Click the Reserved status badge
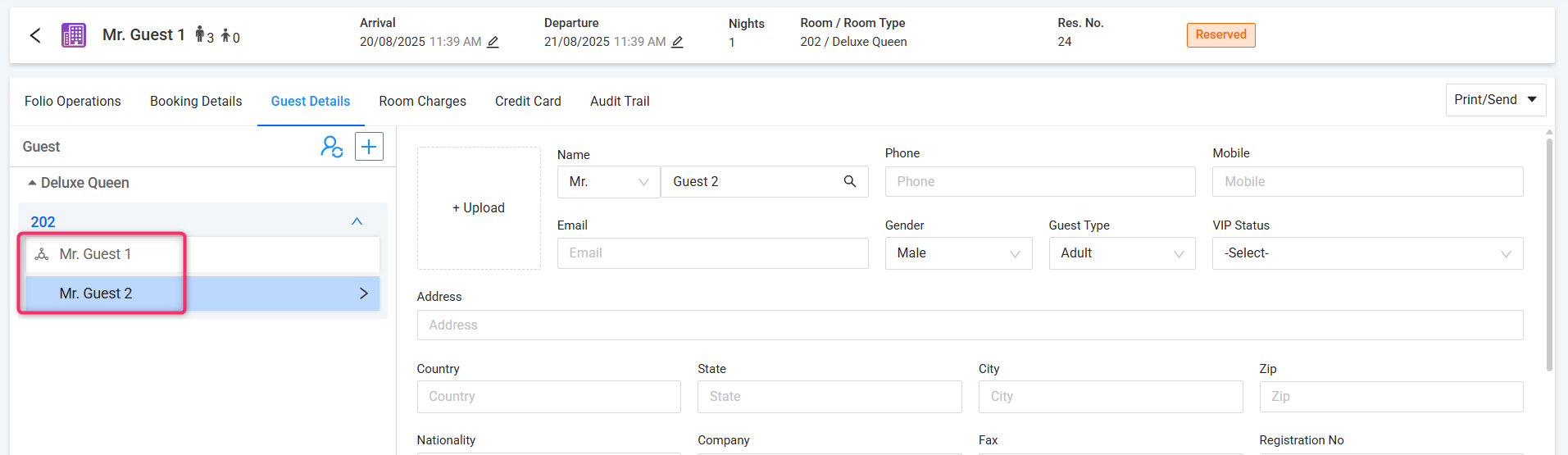The image size is (1568, 455). (1220, 35)
